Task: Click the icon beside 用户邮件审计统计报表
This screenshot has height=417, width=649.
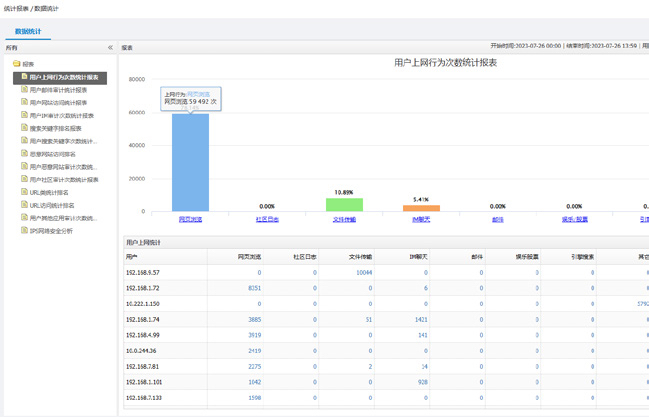Action: point(24,90)
